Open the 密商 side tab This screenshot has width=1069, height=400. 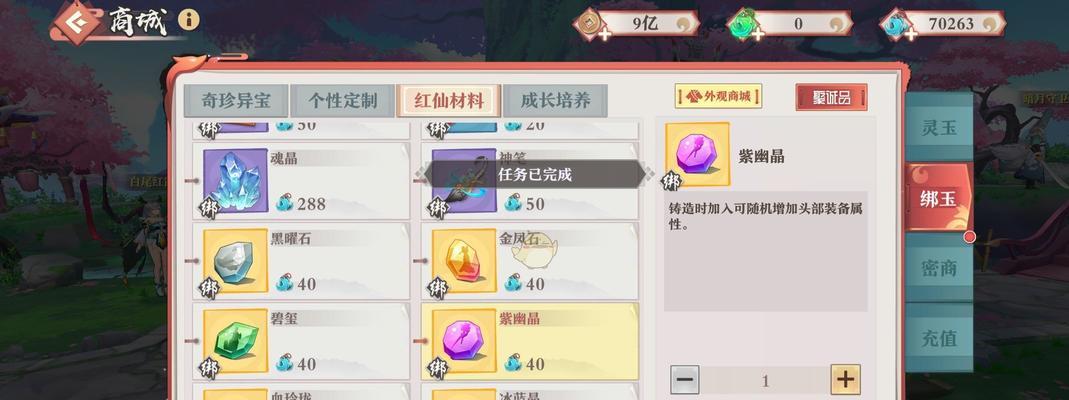click(x=939, y=268)
